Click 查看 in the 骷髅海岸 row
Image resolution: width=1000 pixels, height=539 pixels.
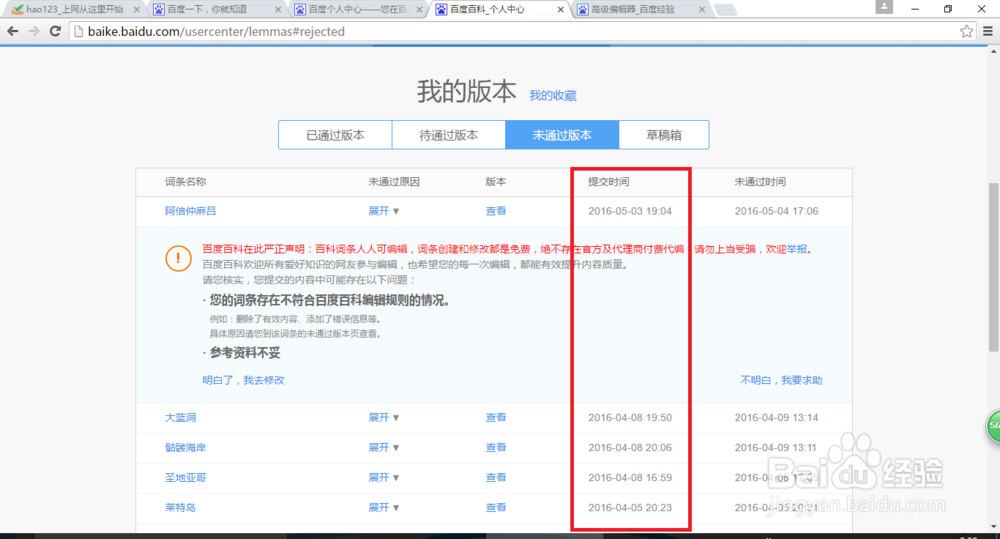(x=496, y=448)
